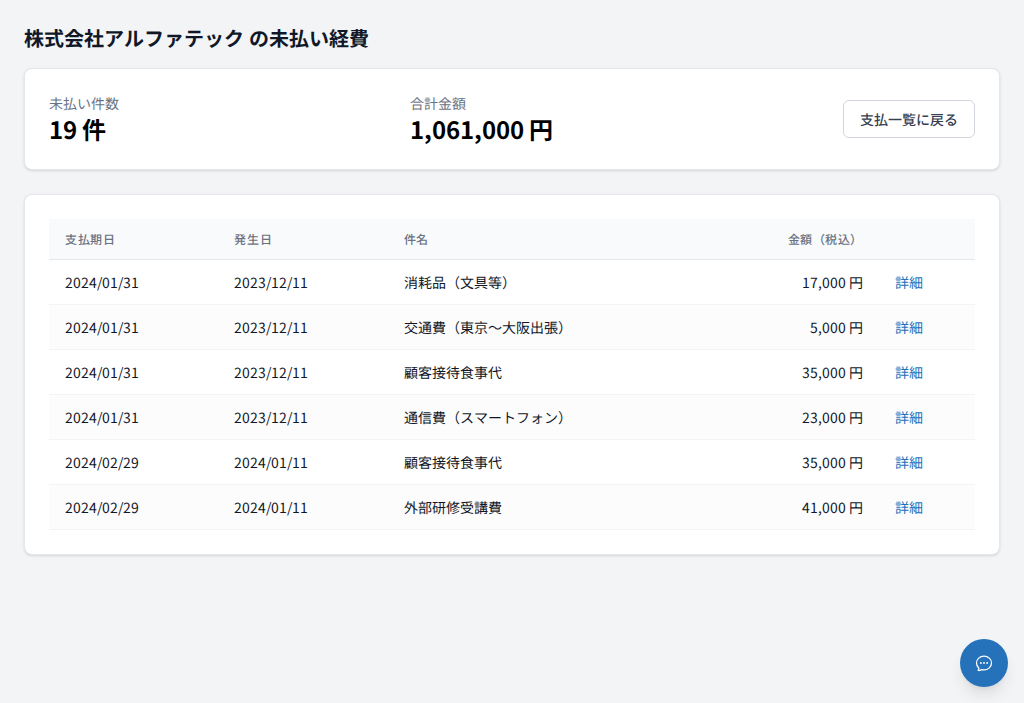Click the 19 件 unpaid count
Image resolution: width=1024 pixels, height=703 pixels.
77,131
